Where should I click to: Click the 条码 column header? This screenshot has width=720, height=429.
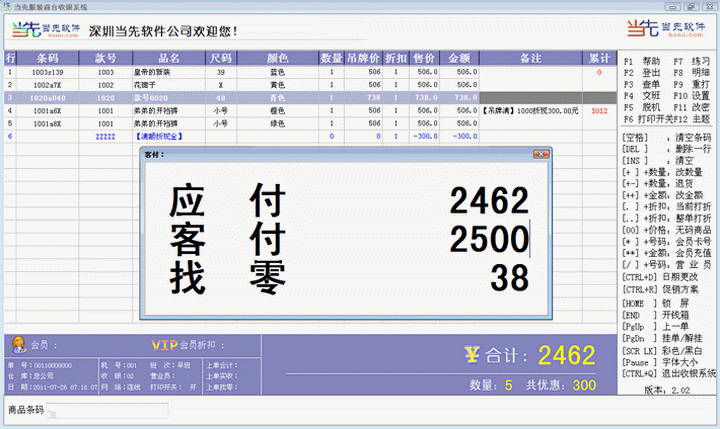(x=48, y=59)
